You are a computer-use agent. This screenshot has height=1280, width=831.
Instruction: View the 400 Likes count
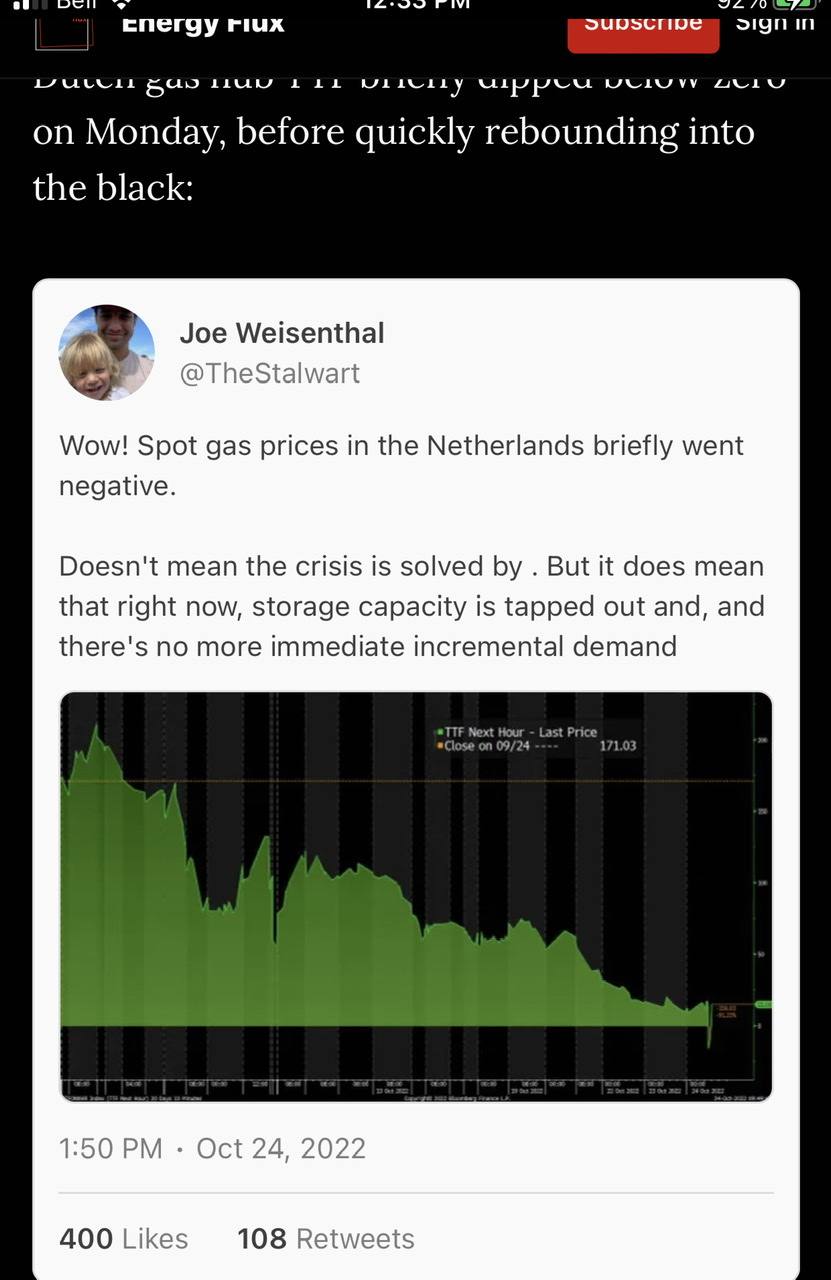point(124,1239)
